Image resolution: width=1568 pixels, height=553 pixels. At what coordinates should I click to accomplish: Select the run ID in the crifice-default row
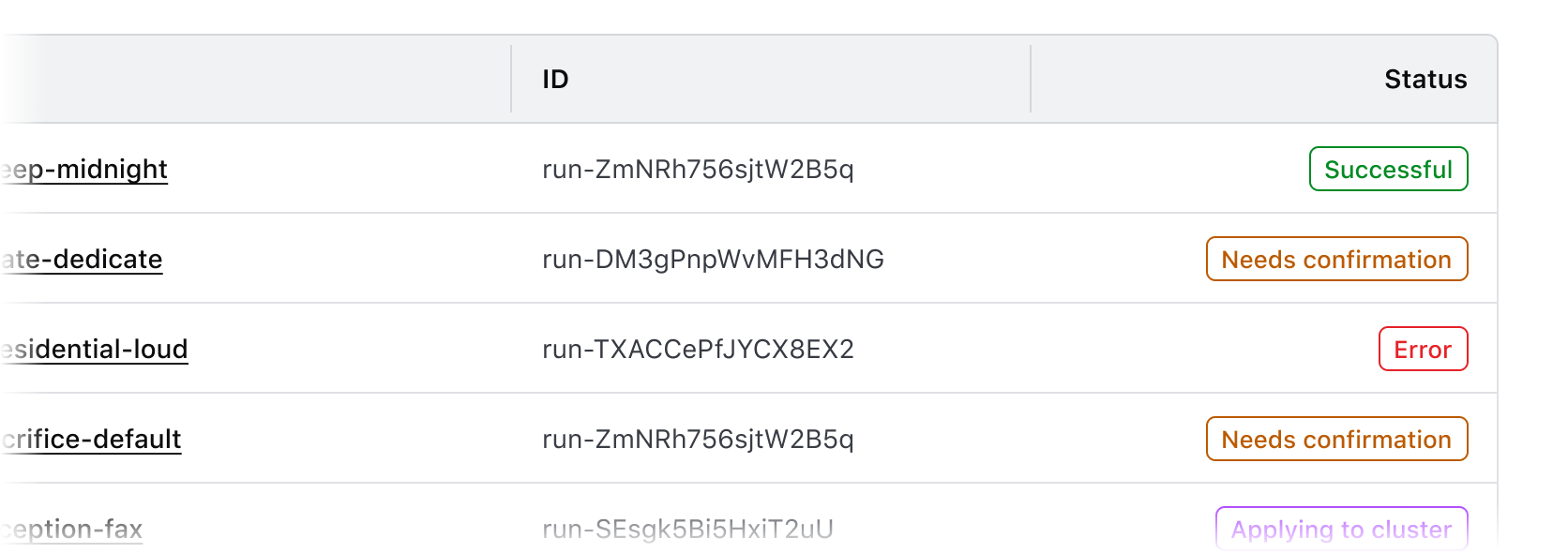click(698, 440)
